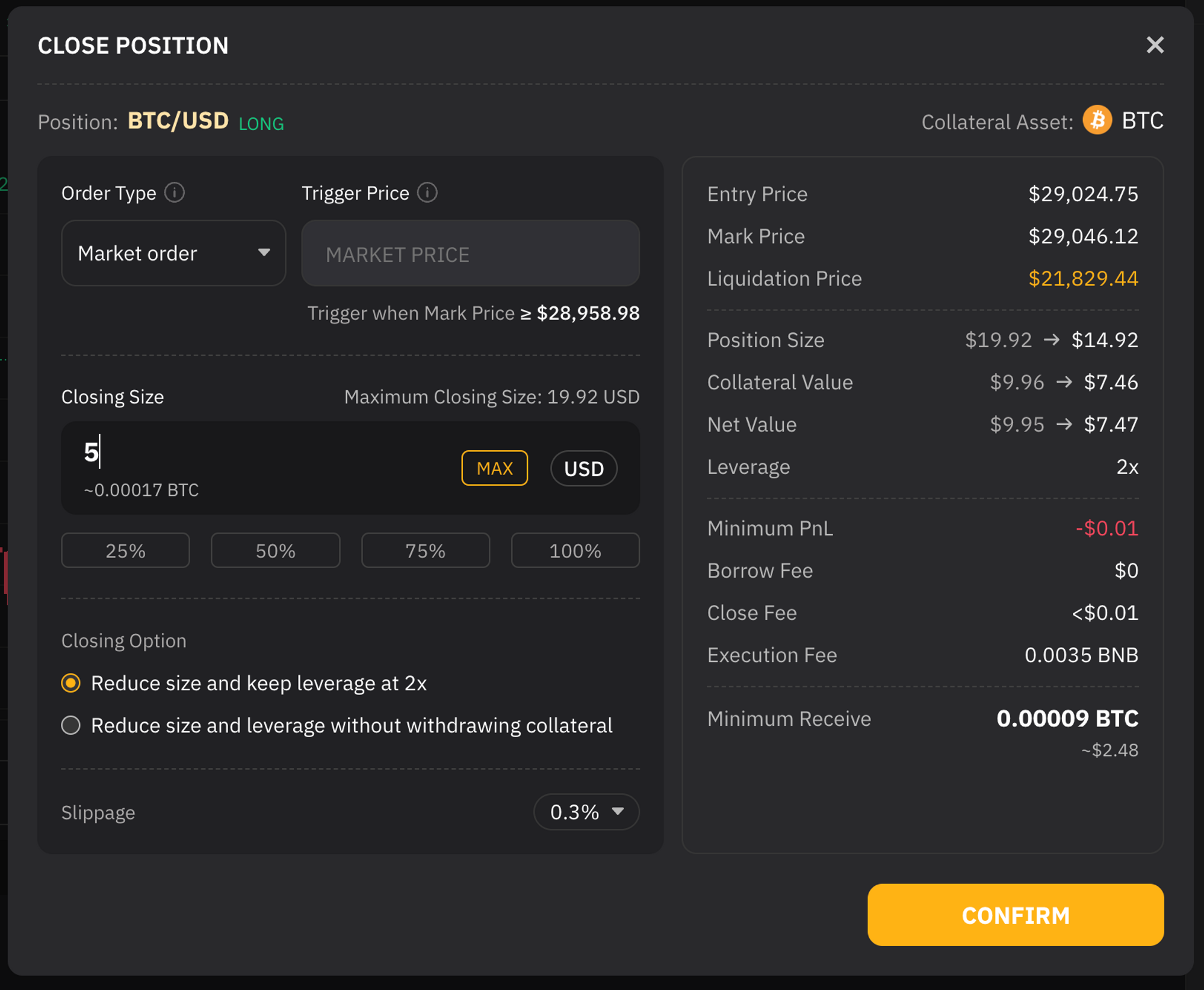This screenshot has height=990, width=1204.
Task: Select reduce size without withdrawing collateral
Action: tap(71, 725)
